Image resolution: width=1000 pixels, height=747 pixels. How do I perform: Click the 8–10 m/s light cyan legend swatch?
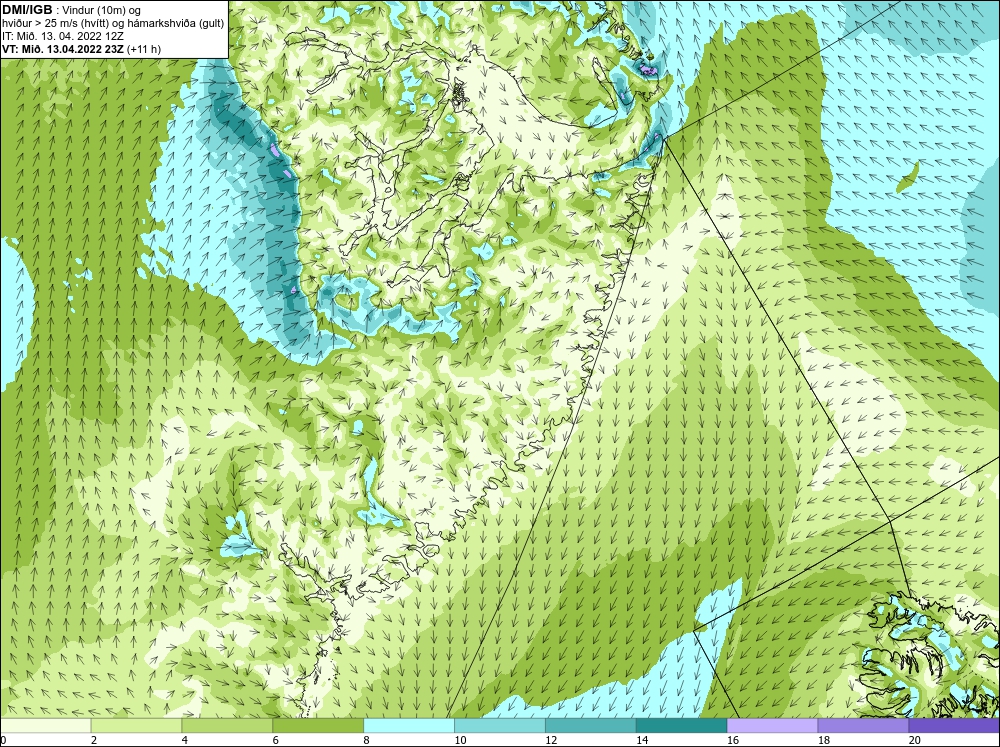tap(409, 725)
